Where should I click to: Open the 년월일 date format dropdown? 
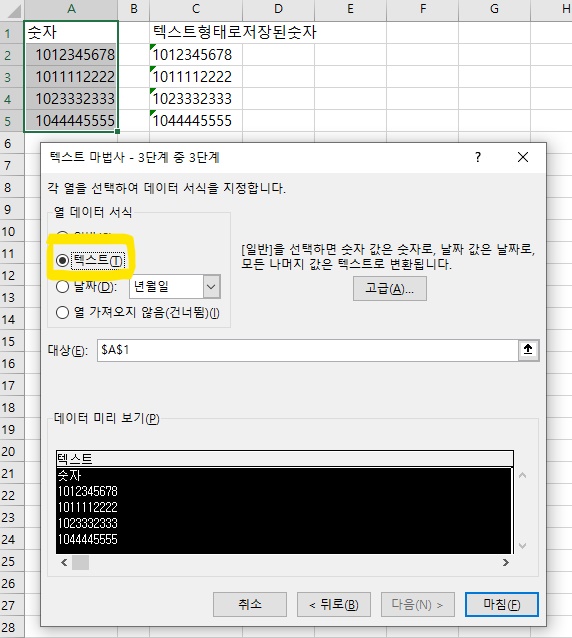(211, 286)
